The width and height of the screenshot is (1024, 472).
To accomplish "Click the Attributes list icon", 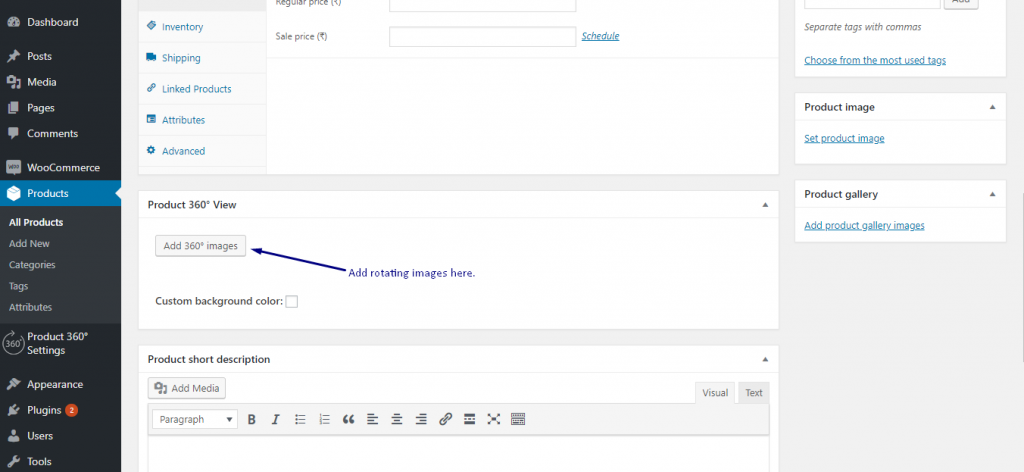I will [152, 119].
